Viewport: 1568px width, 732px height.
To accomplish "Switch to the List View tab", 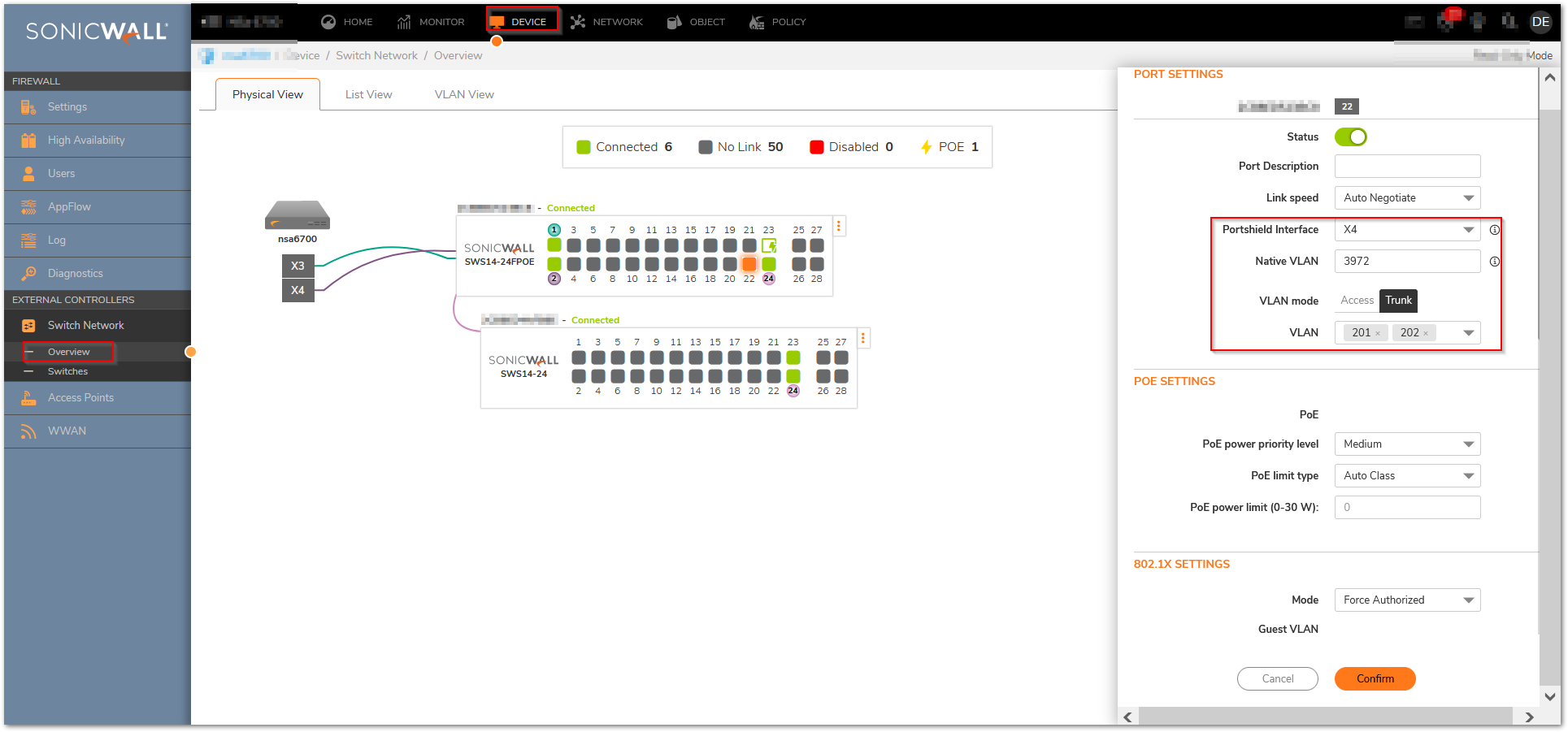I will pyautogui.click(x=368, y=95).
